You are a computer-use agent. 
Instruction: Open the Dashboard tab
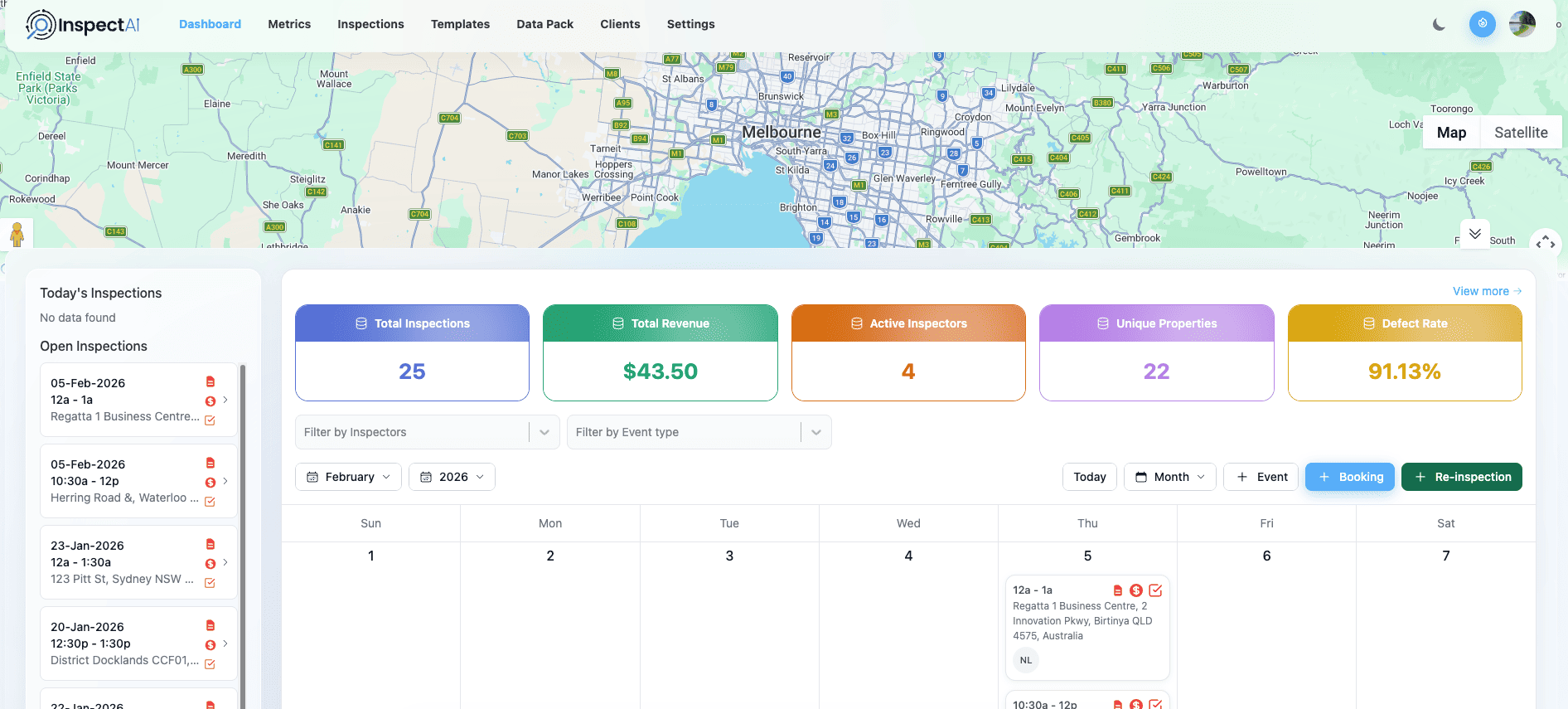(x=210, y=24)
